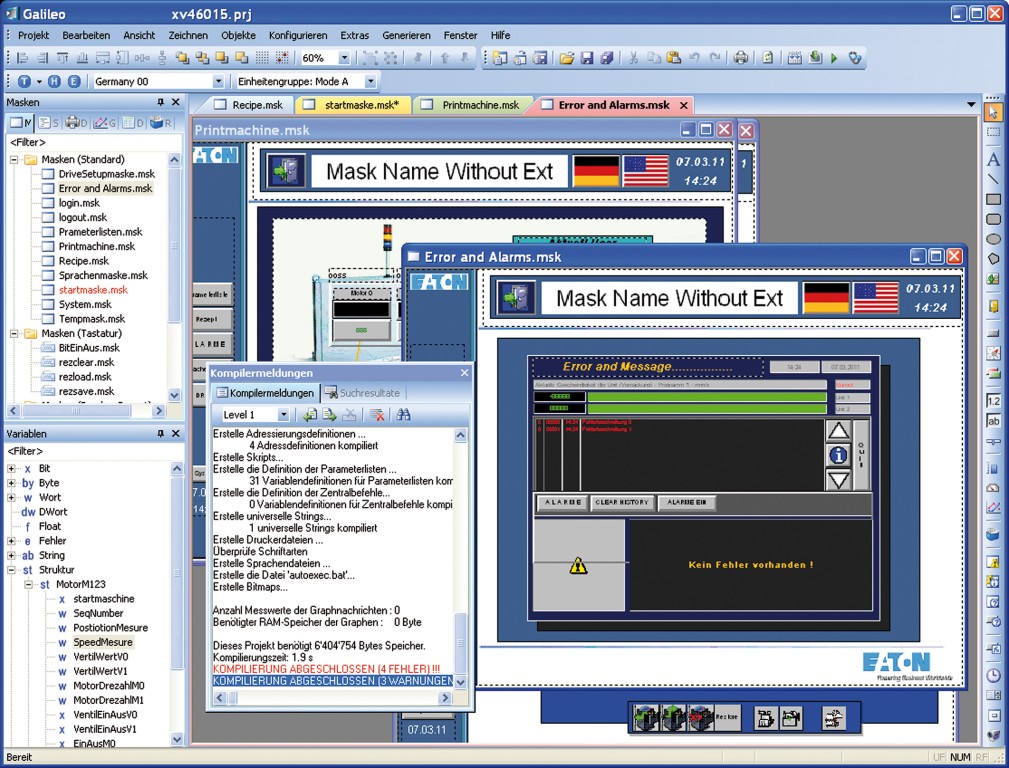
Task: Collapse the Masken (Tastatur) folder
Action: coord(14,333)
